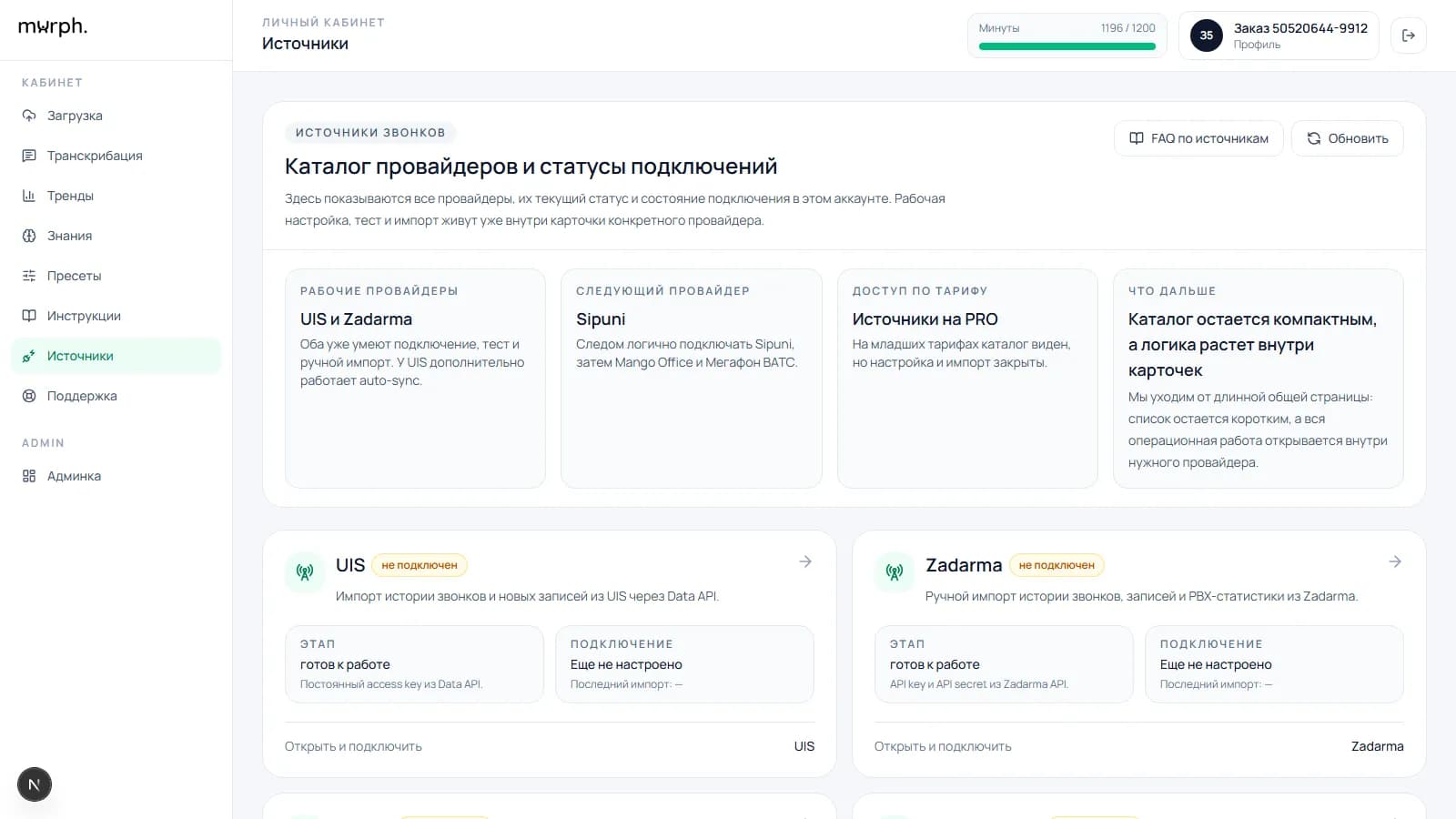Click the Zadarma provider antenna icon
1456x819 pixels.
[x=895, y=572]
